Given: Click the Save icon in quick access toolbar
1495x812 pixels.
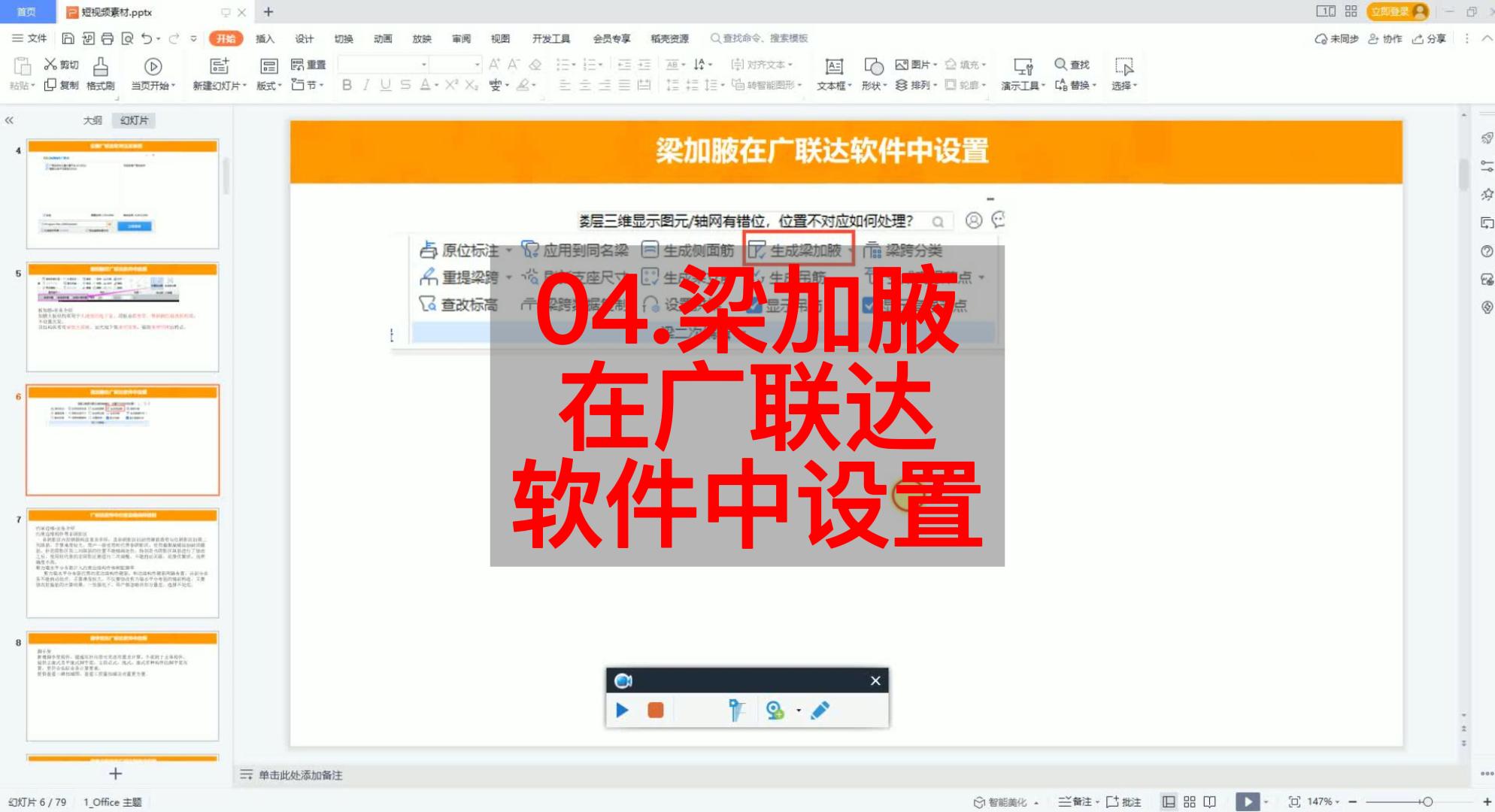Looking at the screenshot, I should tap(68, 38).
